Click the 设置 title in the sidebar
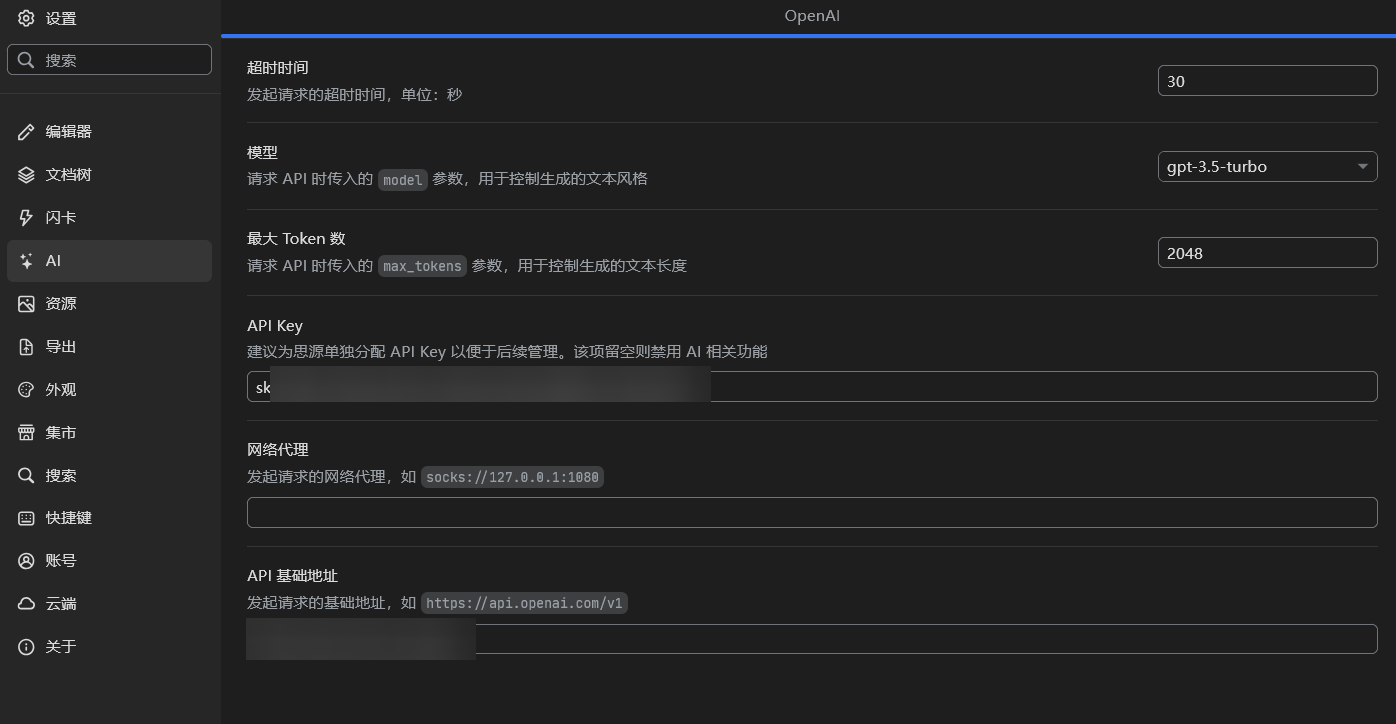This screenshot has width=1396, height=724. 61,18
